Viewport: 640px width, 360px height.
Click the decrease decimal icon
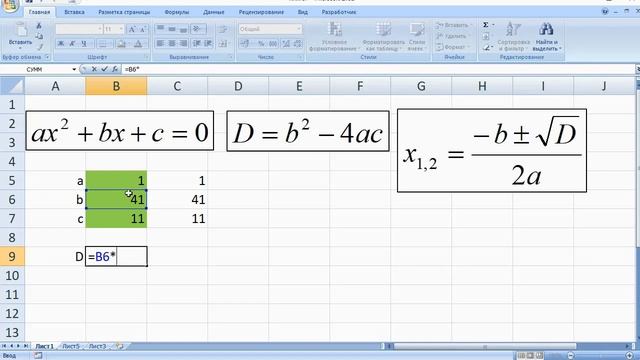298,43
